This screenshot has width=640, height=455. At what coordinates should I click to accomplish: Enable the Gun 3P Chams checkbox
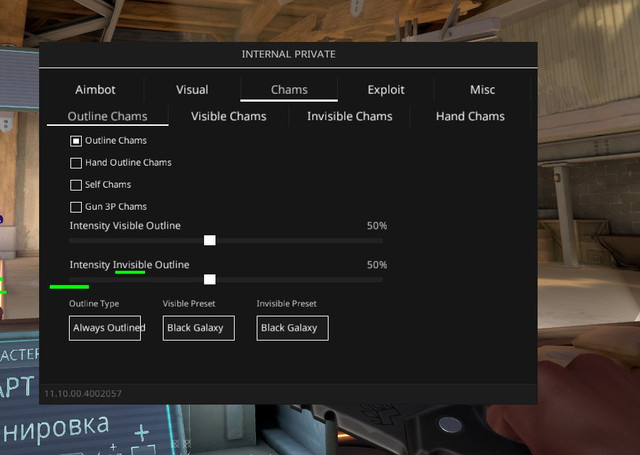pyautogui.click(x=76, y=207)
